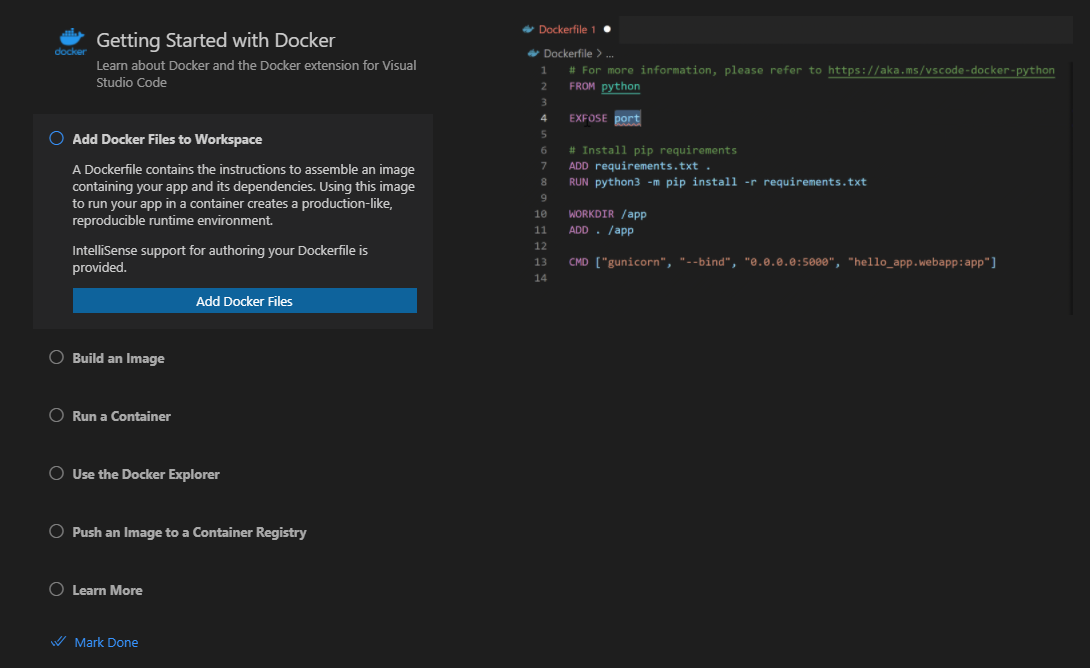This screenshot has width=1090, height=668.
Task: Click the breadcrumb Dockerfile whale icon
Action: (x=533, y=54)
